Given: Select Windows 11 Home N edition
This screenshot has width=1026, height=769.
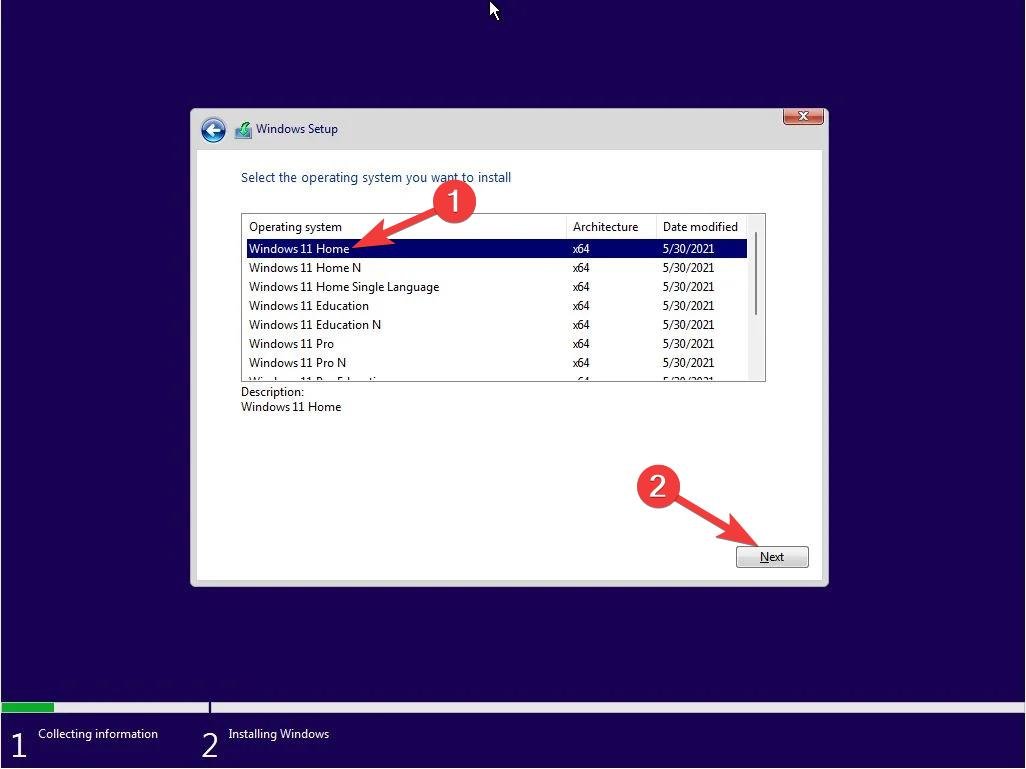Looking at the screenshot, I should [304, 267].
